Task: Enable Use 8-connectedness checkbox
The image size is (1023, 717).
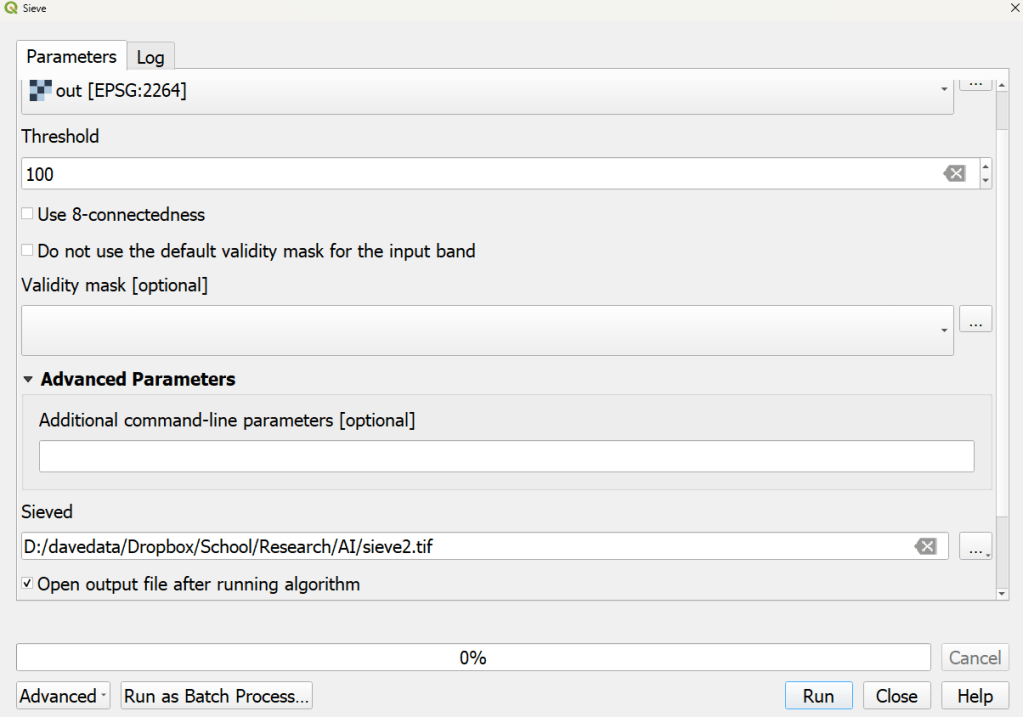Action: tap(28, 214)
